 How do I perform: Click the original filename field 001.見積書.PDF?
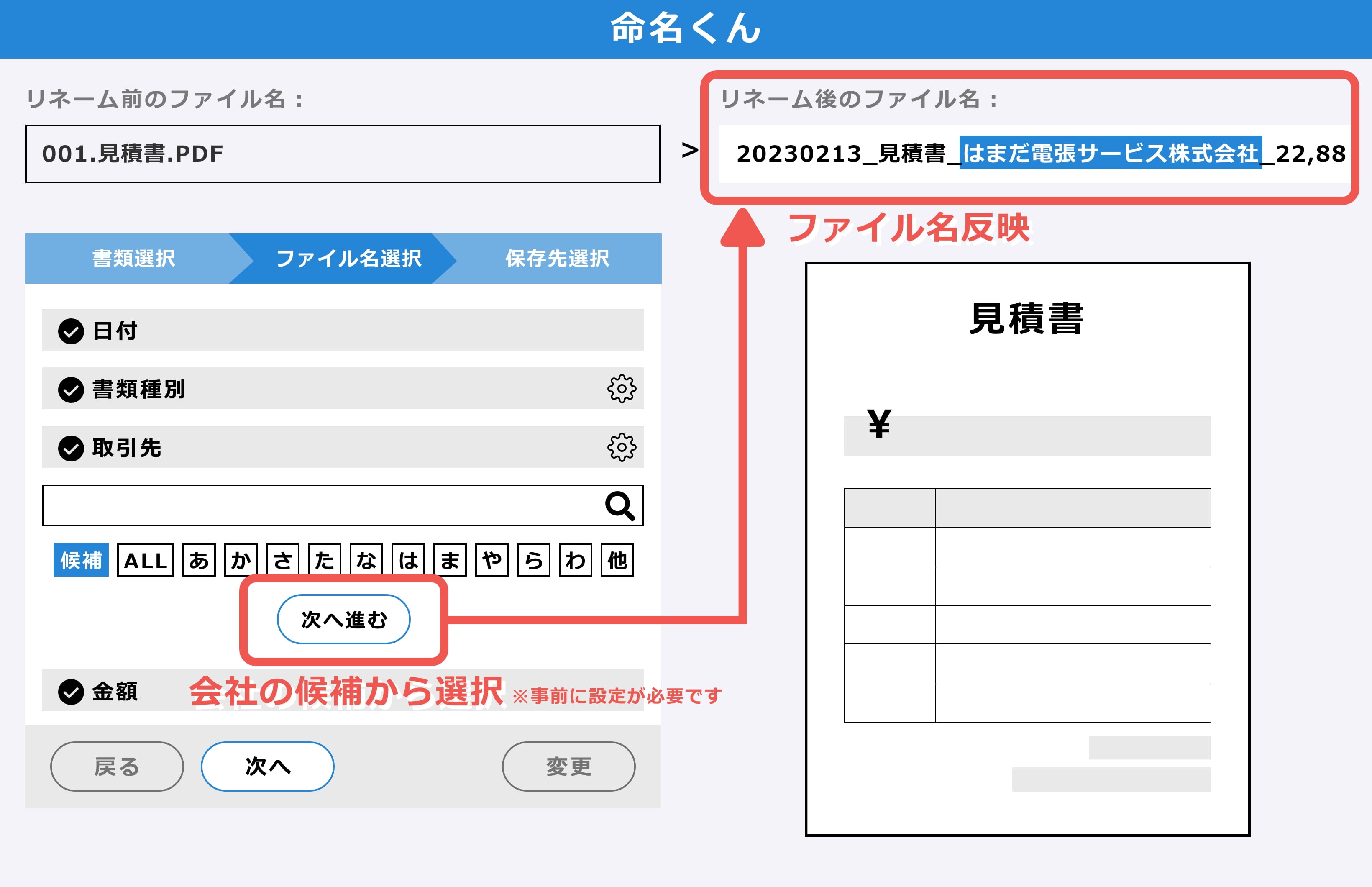coord(343,154)
